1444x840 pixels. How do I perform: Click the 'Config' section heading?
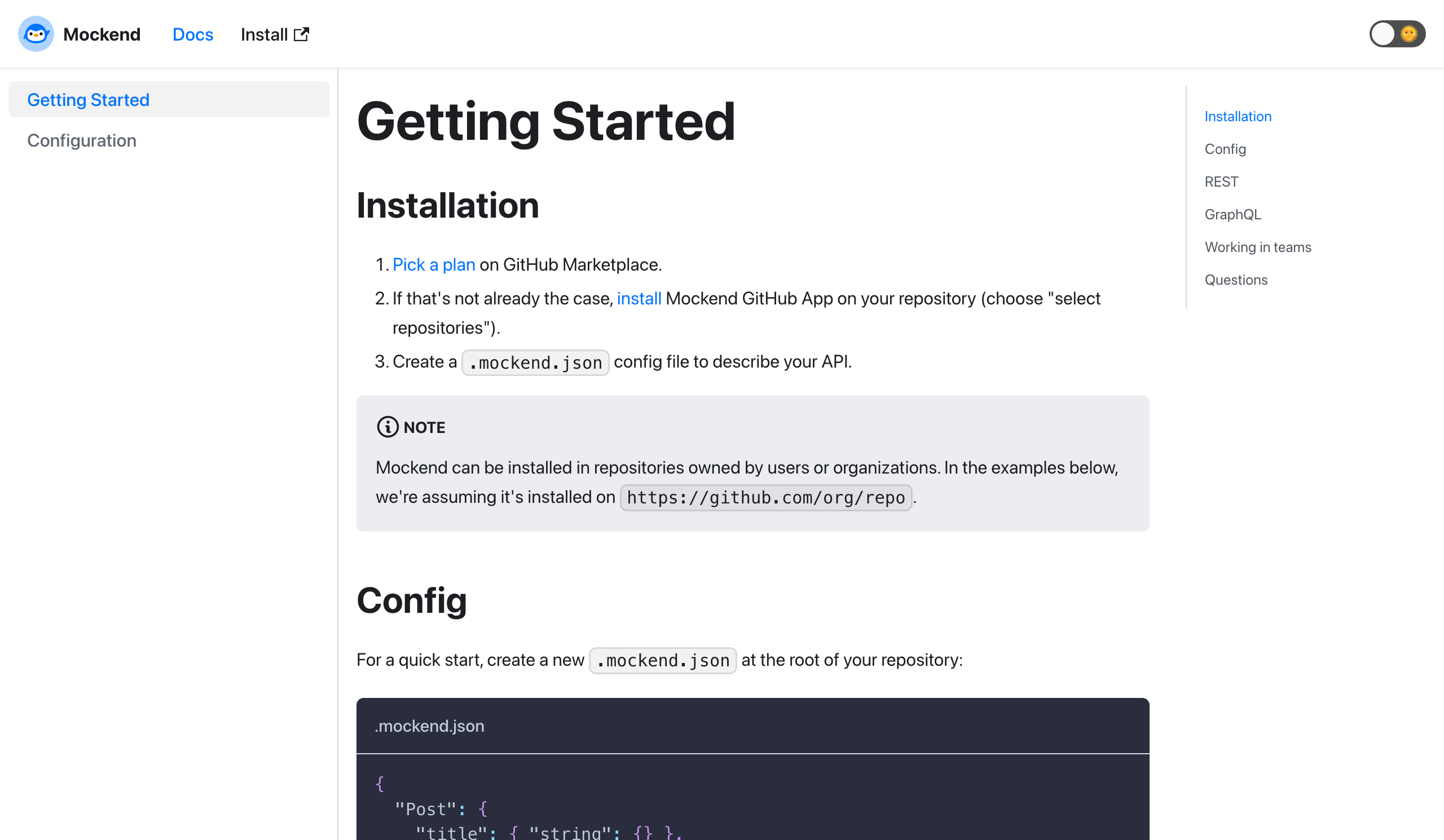coord(411,600)
